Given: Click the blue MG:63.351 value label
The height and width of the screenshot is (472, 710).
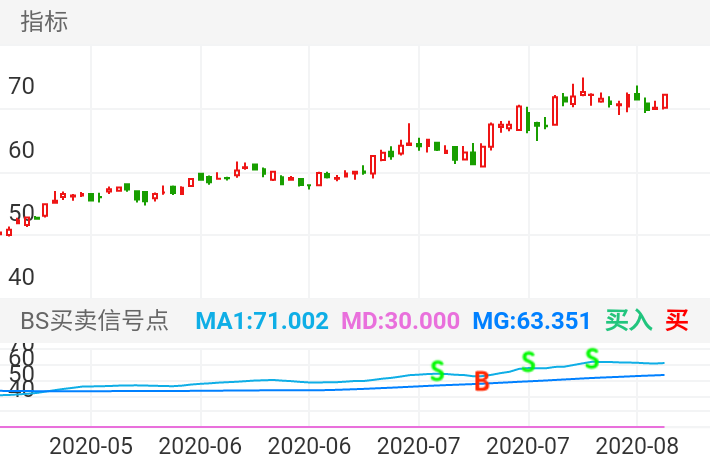Looking at the screenshot, I should (x=531, y=321).
